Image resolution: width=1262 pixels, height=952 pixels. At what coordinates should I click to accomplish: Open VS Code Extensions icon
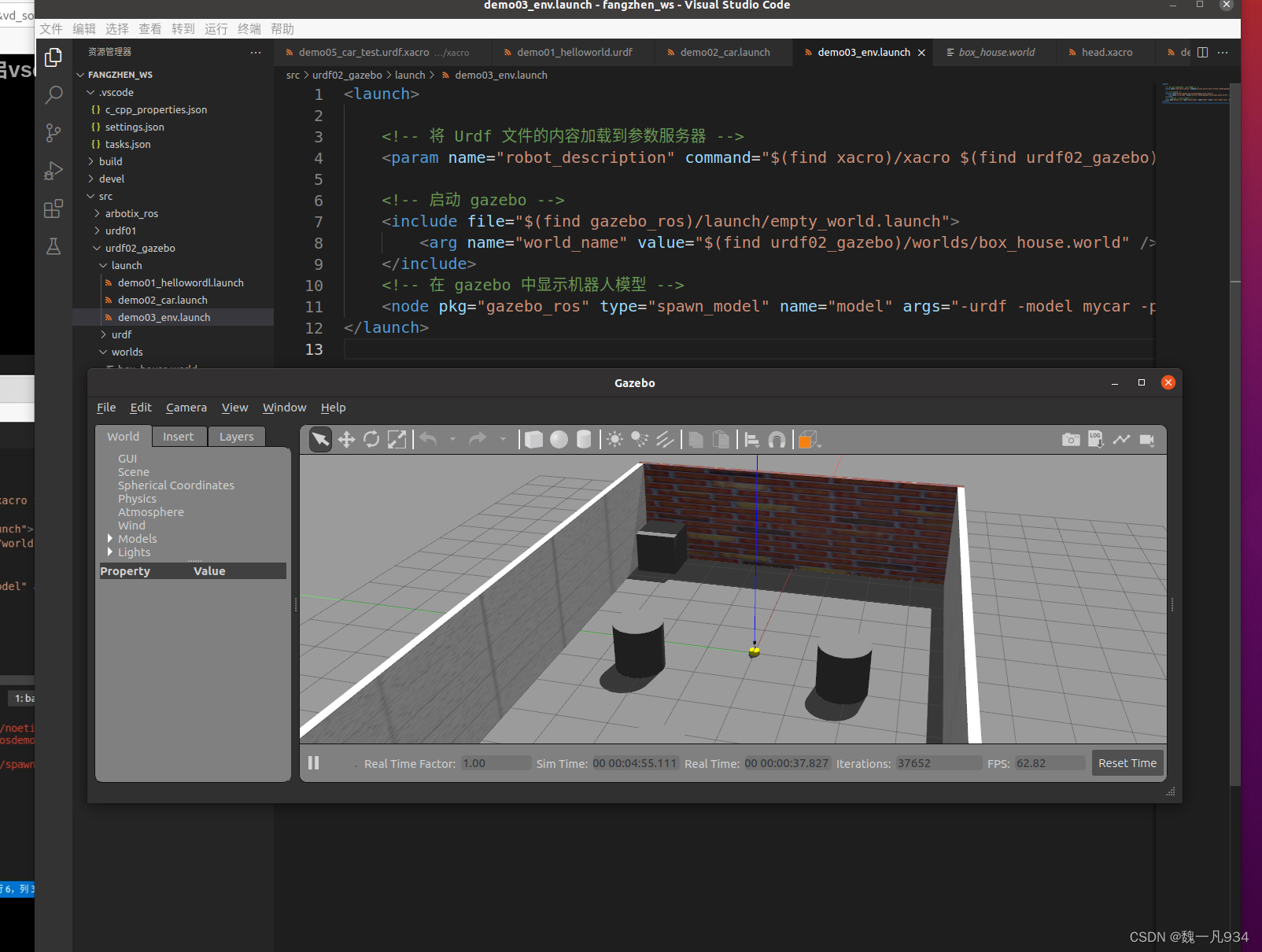[54, 208]
